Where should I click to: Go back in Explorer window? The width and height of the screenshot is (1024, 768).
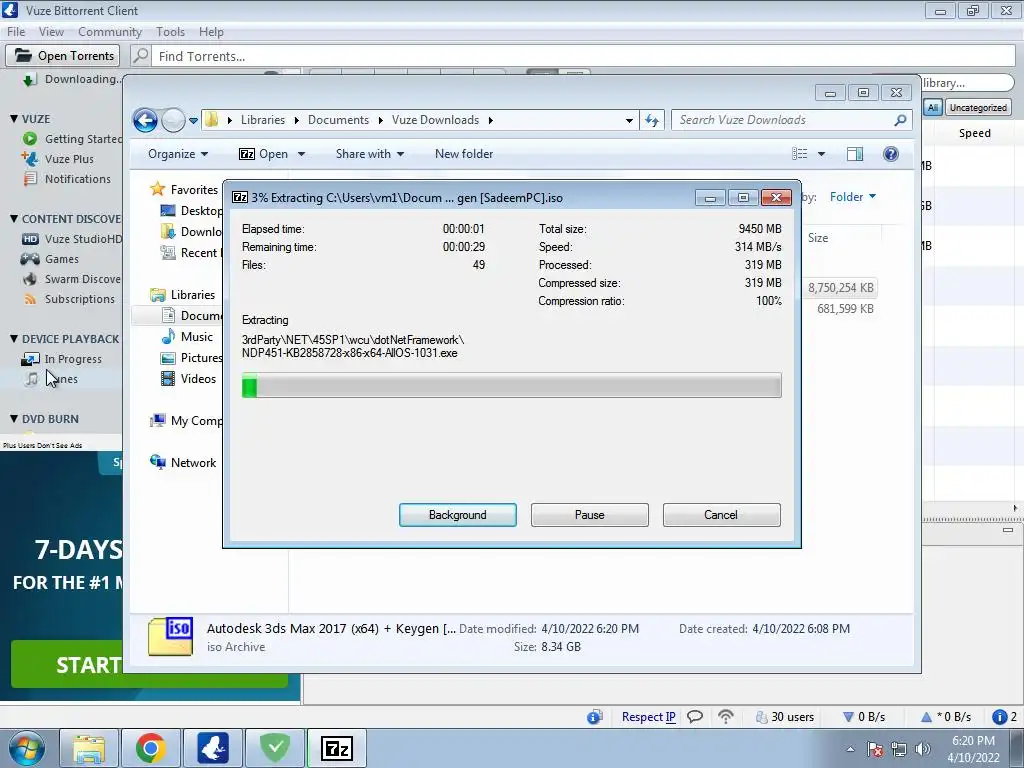pyautogui.click(x=145, y=120)
